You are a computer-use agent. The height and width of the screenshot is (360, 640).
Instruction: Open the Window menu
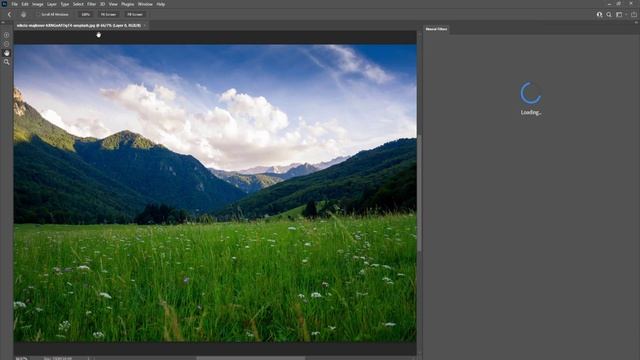click(x=145, y=4)
